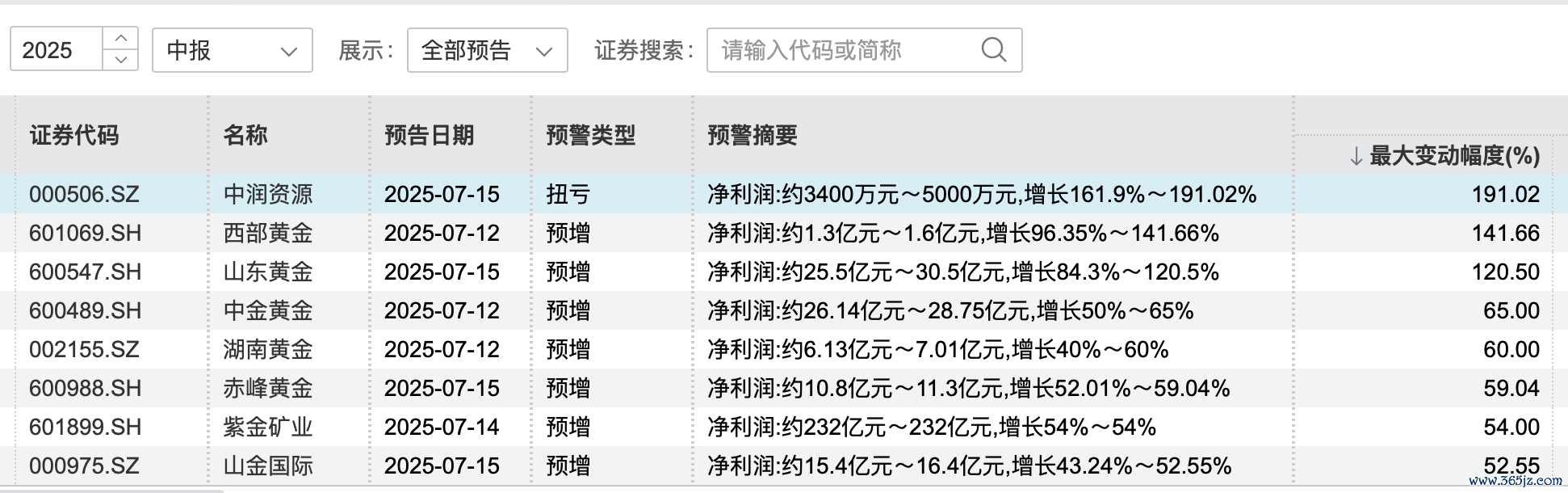Increase year with stepper up arrow
The width and height of the screenshot is (1568, 493).
(x=121, y=38)
